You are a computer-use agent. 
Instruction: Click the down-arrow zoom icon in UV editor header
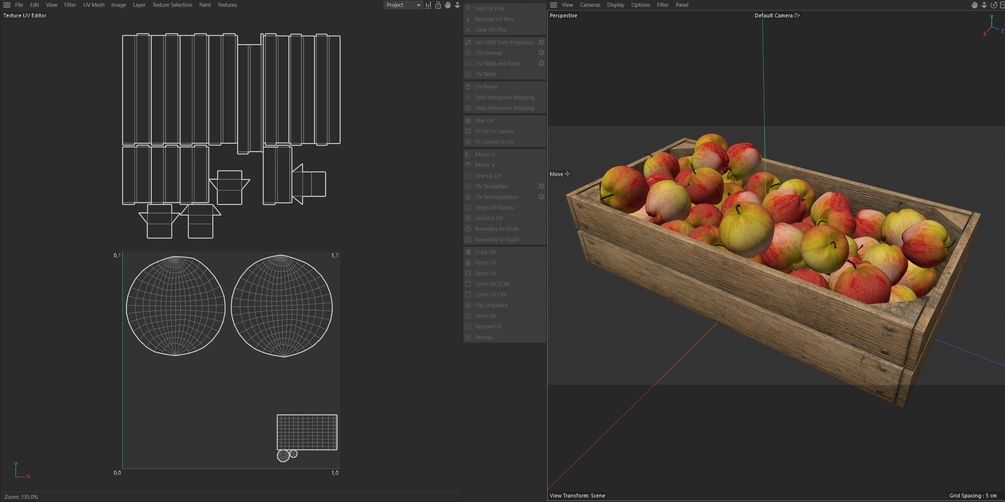(x=457, y=4)
